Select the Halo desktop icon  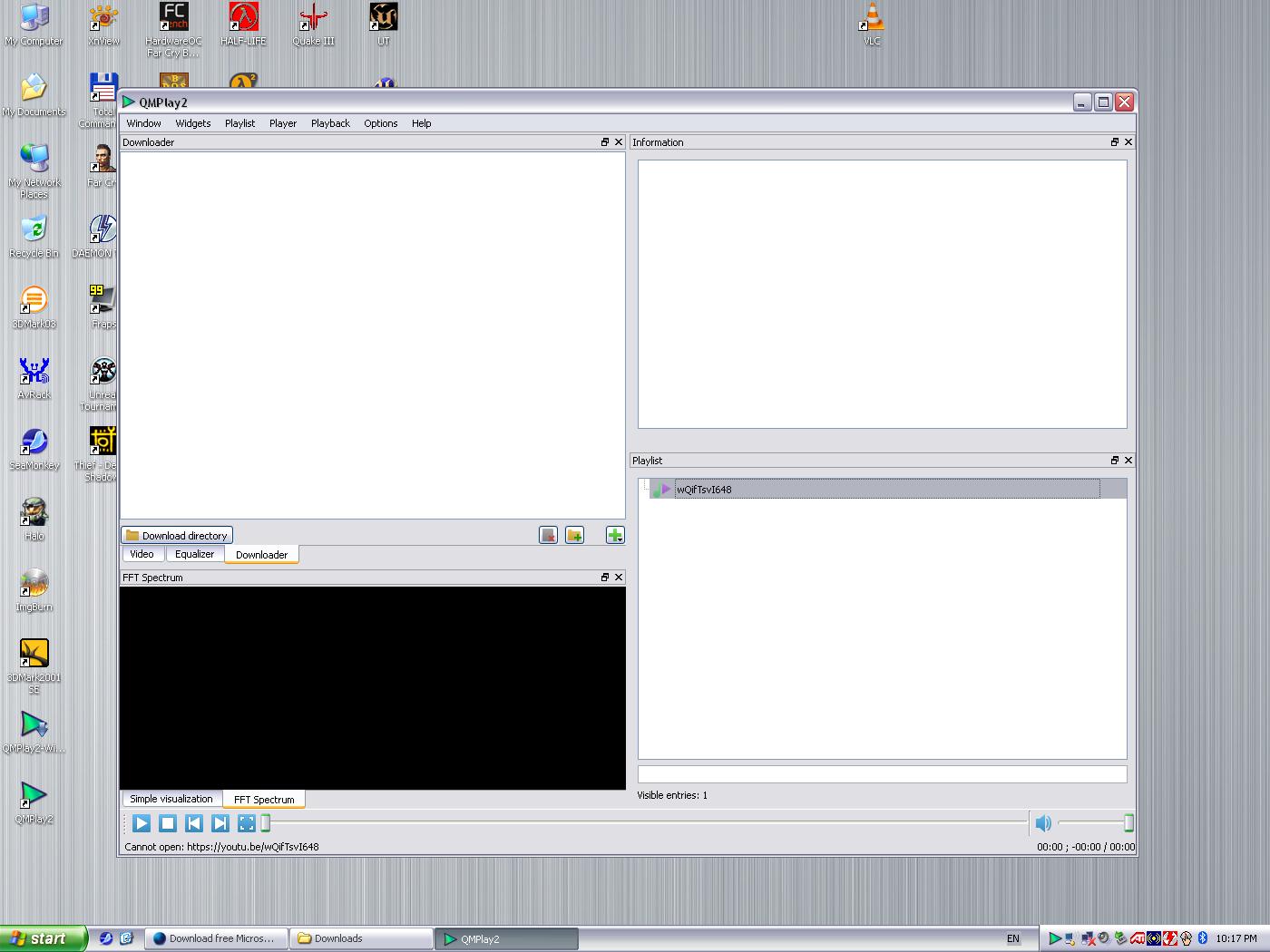point(34,520)
